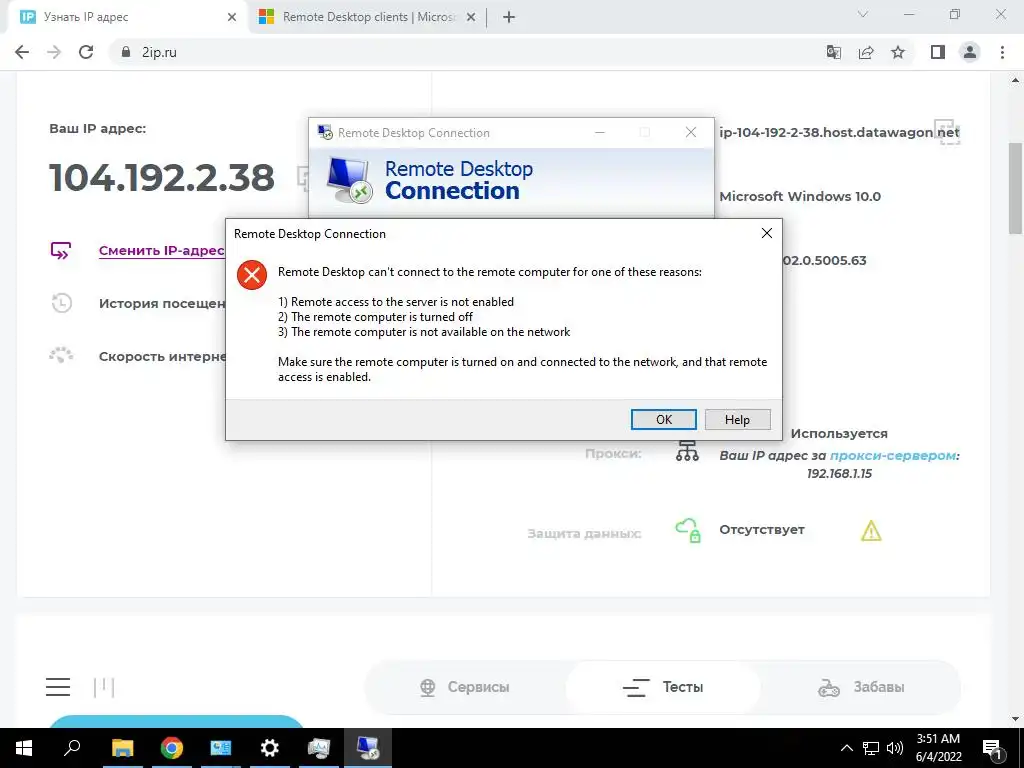Open Chrome profile avatar
The width and height of the screenshot is (1024, 768).
coord(970,52)
